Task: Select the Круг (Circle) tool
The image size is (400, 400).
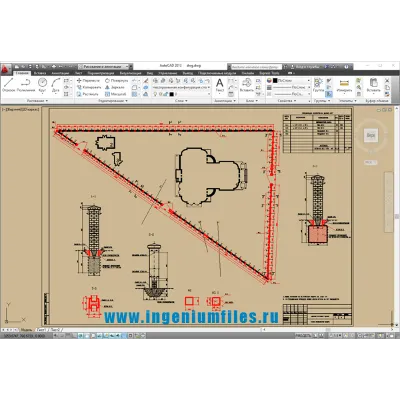Action: coord(42,85)
